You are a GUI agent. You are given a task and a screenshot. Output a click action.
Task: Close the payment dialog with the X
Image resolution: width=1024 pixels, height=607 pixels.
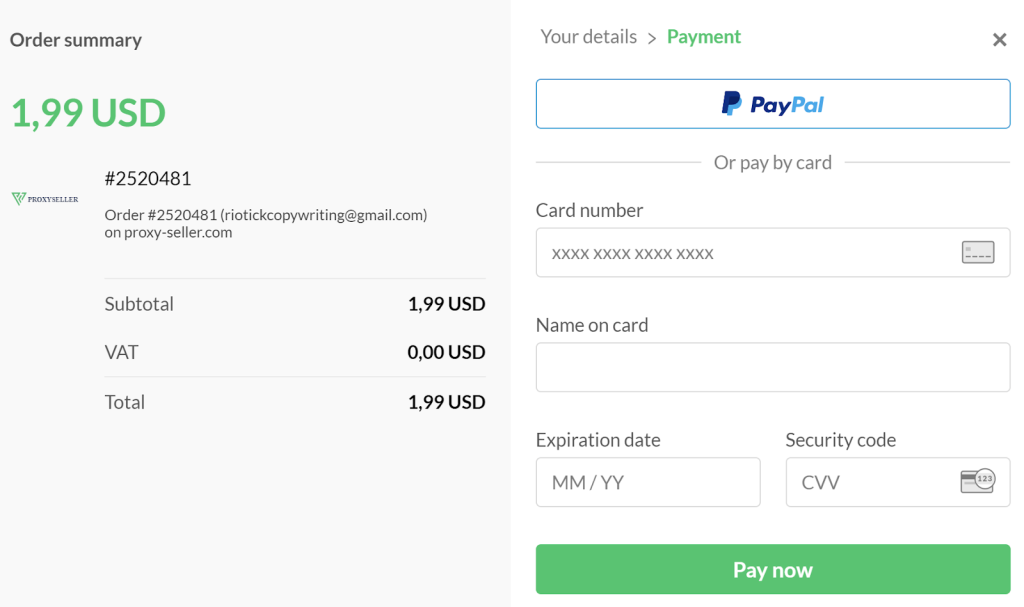999,40
